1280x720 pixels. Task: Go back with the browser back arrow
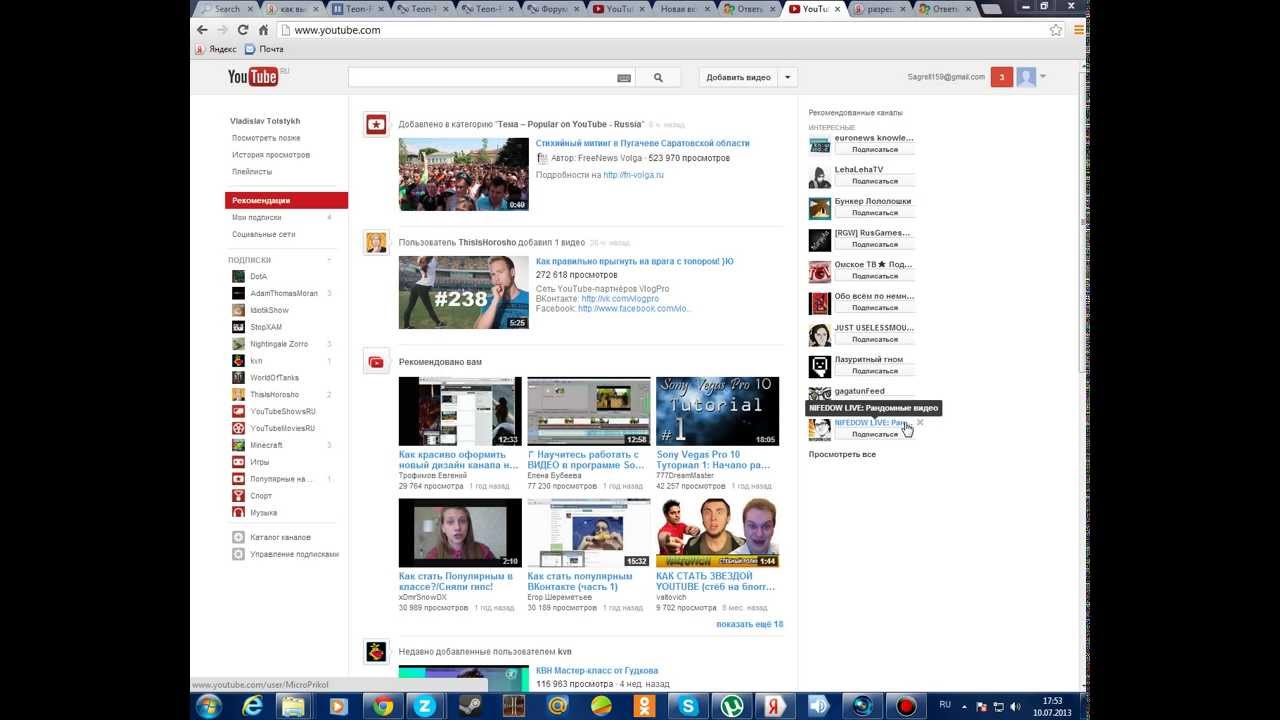pos(202,30)
